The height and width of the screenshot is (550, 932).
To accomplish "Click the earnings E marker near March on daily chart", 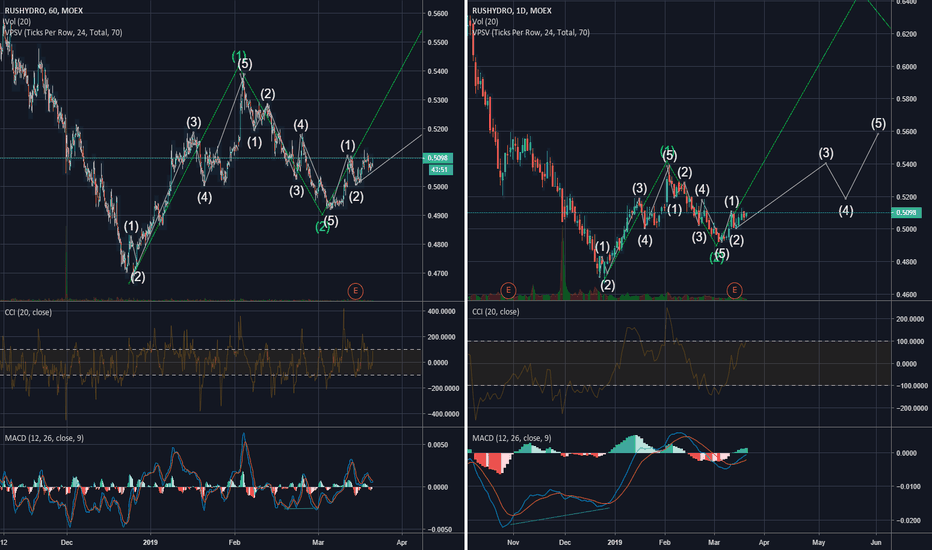I will tap(735, 290).
